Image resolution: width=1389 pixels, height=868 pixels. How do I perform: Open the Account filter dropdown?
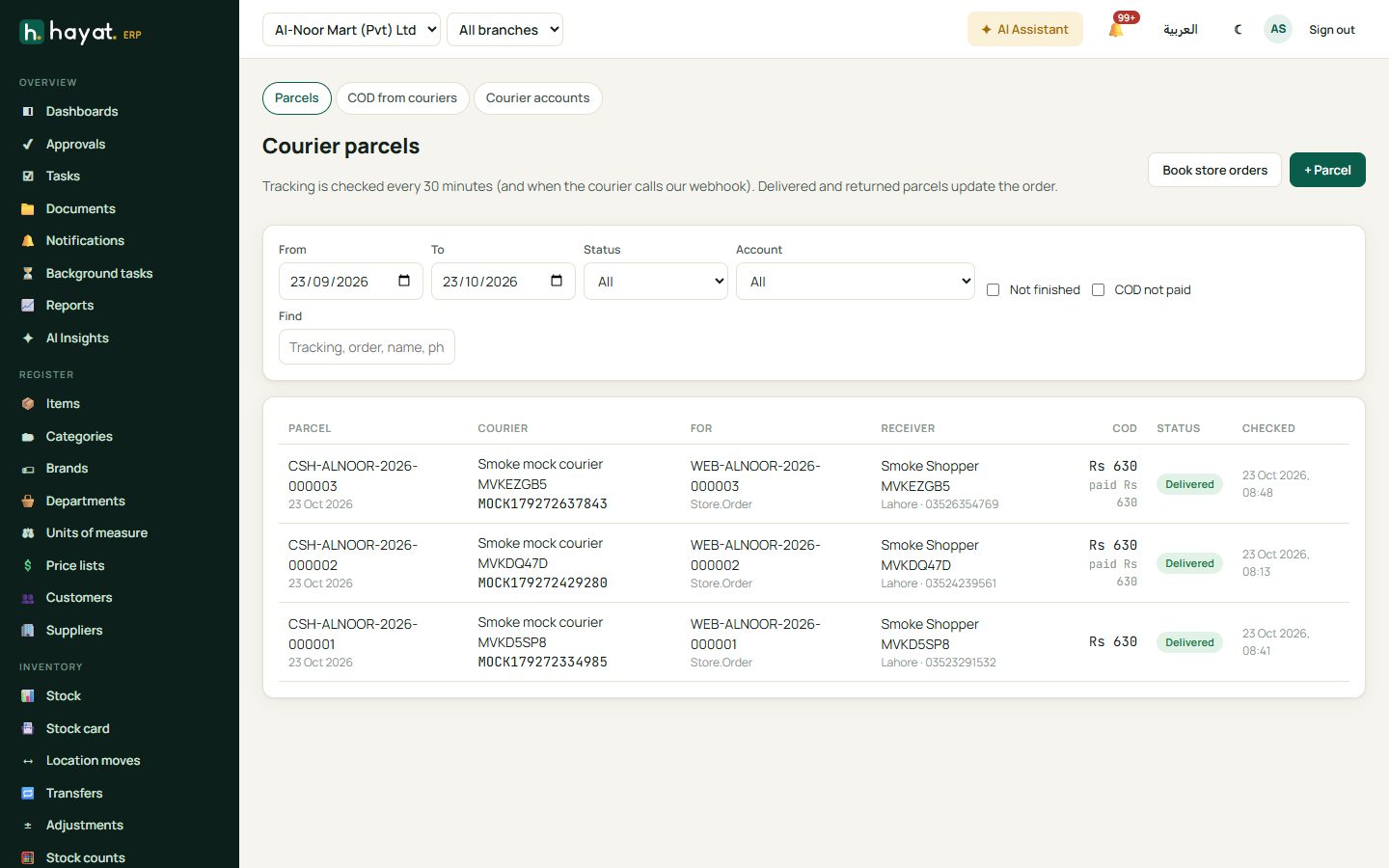856,282
